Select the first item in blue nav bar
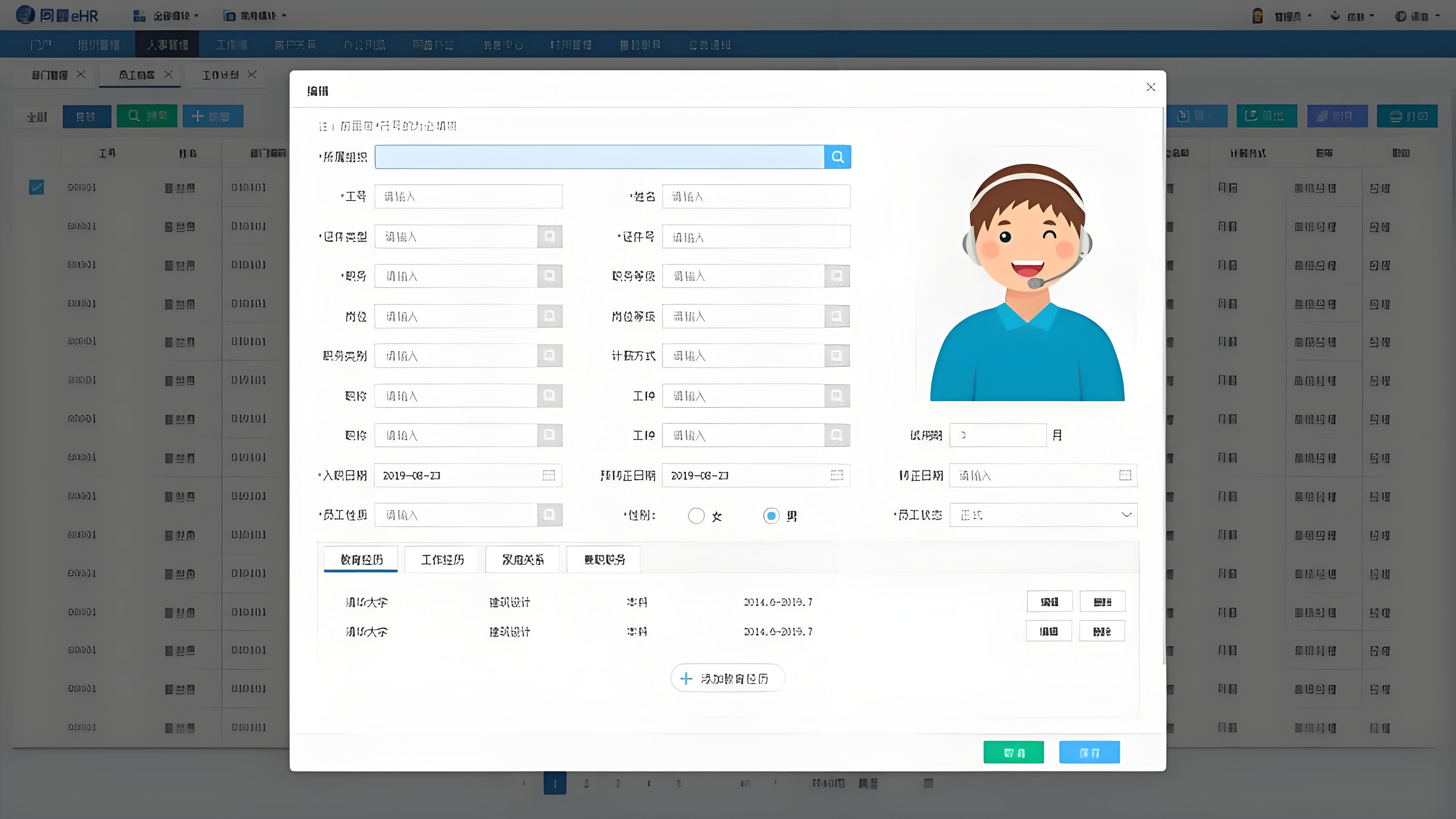The width and height of the screenshot is (1456, 819). [x=41, y=45]
